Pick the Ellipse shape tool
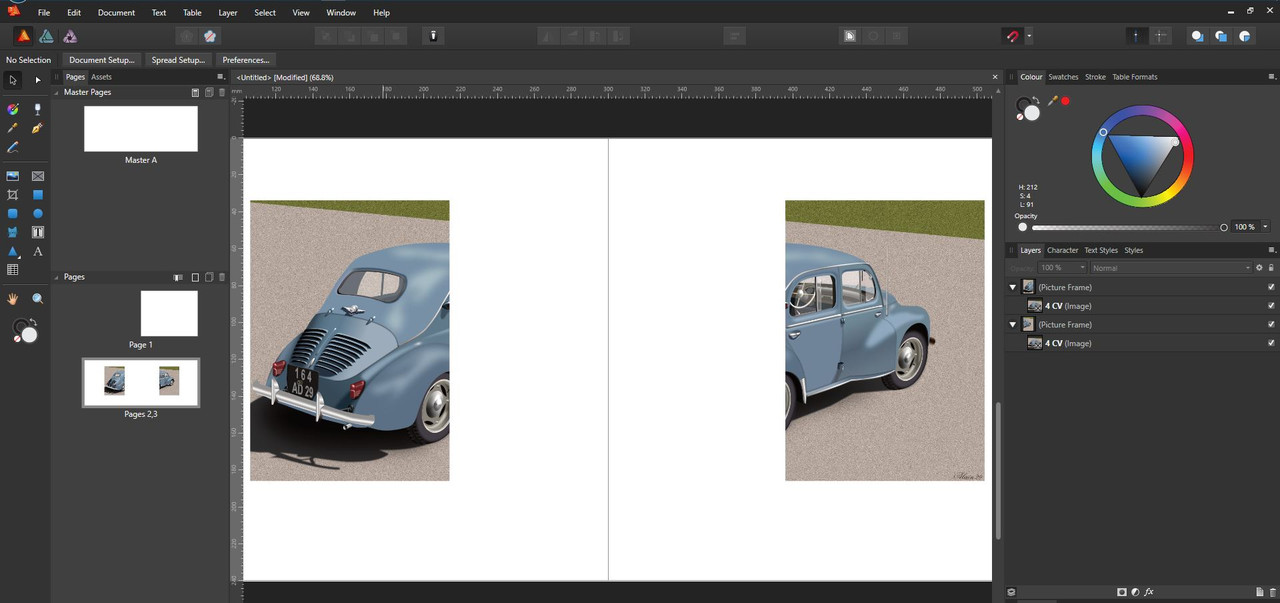1280x603 pixels. (x=38, y=214)
